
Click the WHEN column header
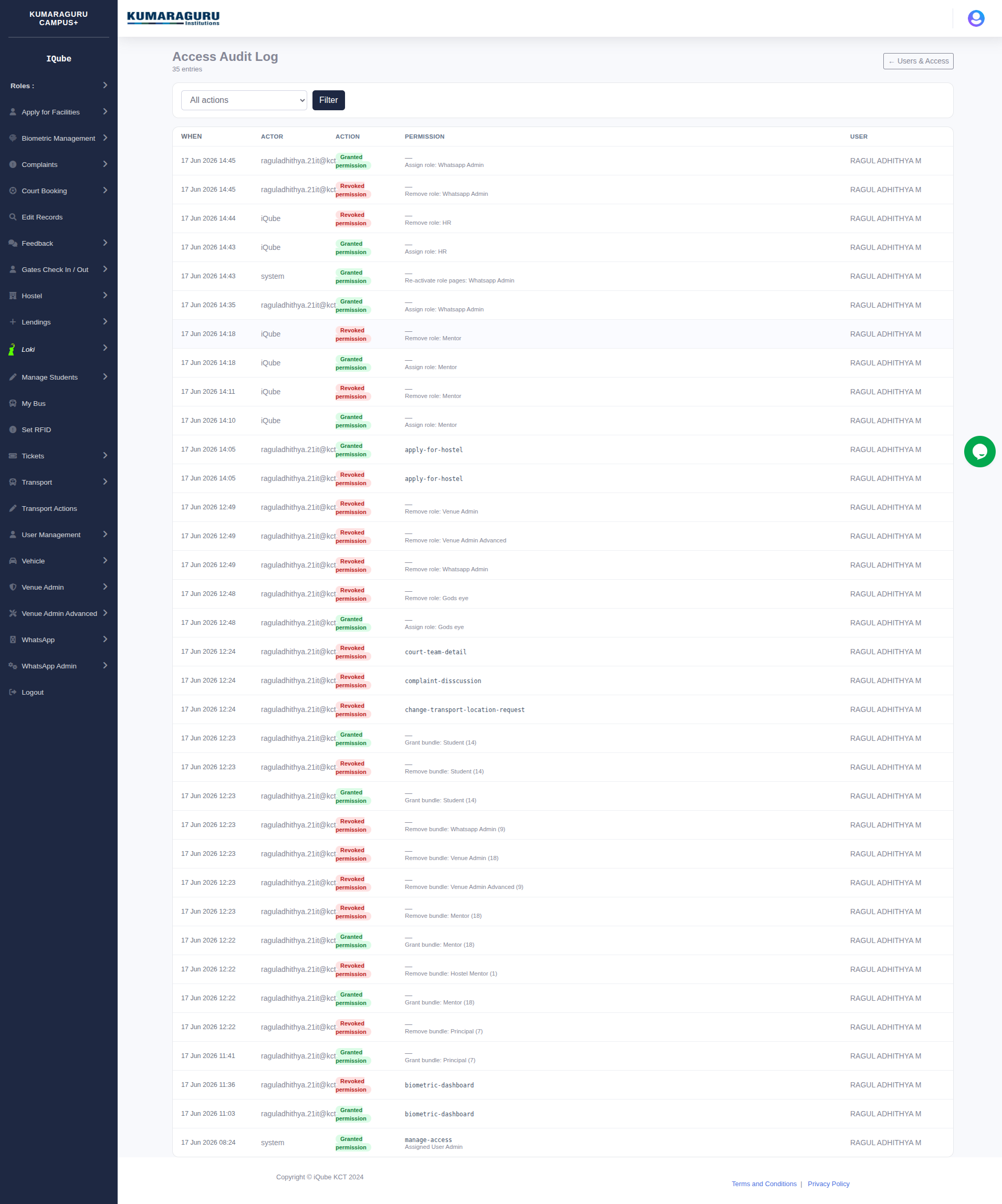(x=192, y=137)
